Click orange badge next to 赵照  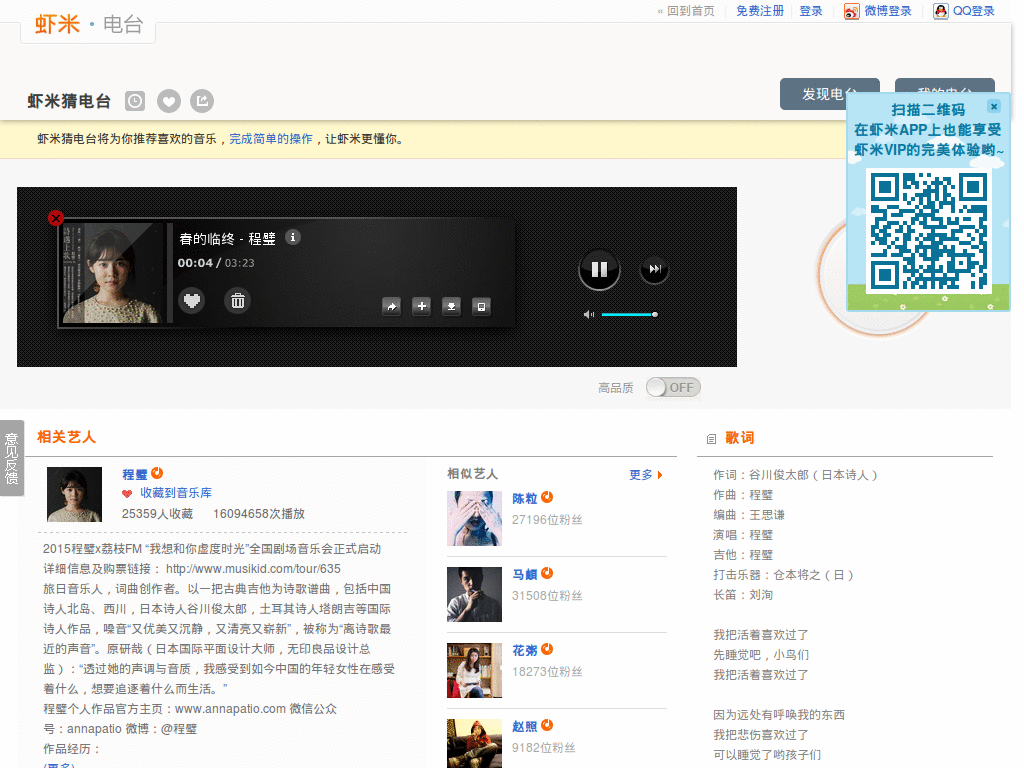pyautogui.click(x=547, y=725)
